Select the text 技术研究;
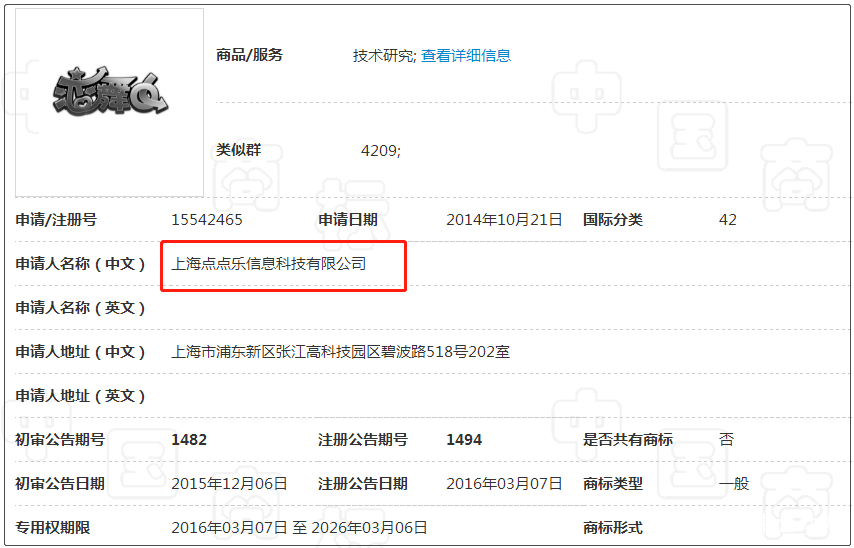854x548 pixels. tap(385, 56)
